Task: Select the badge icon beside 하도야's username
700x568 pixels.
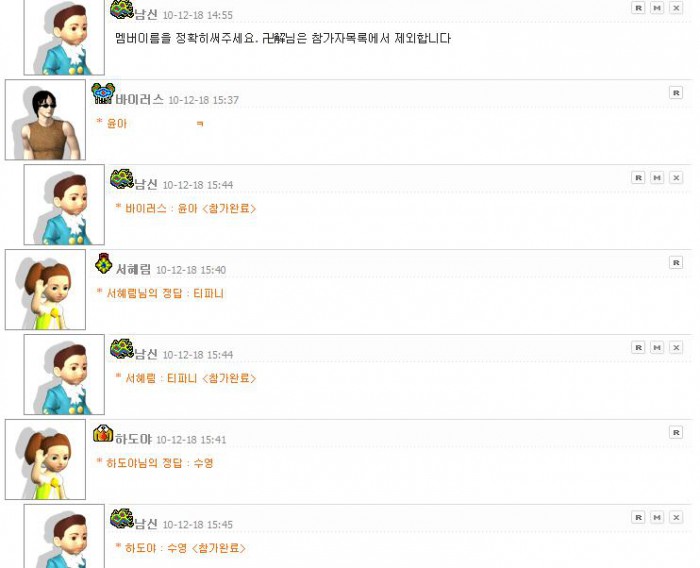Action: pos(103,433)
